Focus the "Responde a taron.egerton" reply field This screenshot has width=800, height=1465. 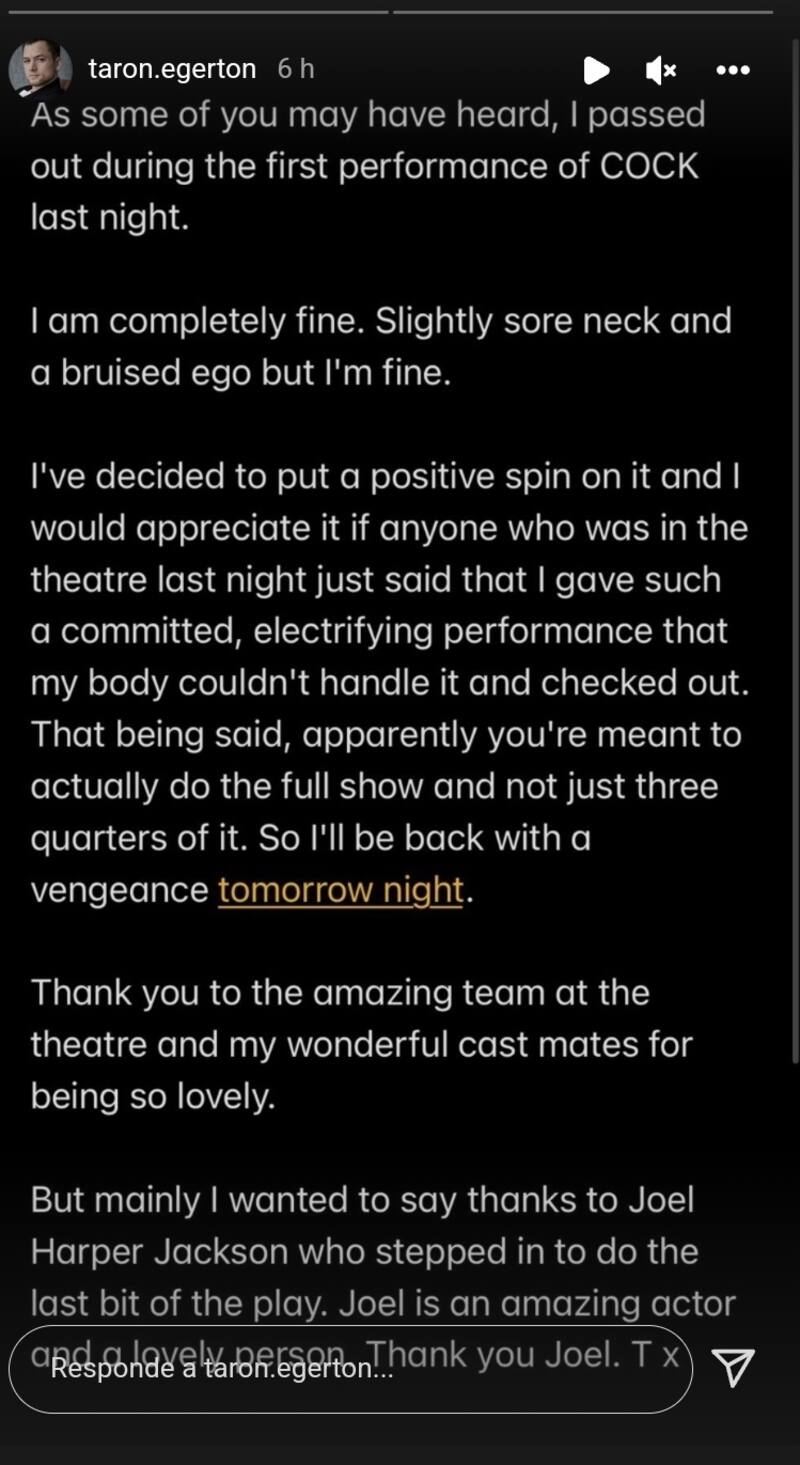350,1368
